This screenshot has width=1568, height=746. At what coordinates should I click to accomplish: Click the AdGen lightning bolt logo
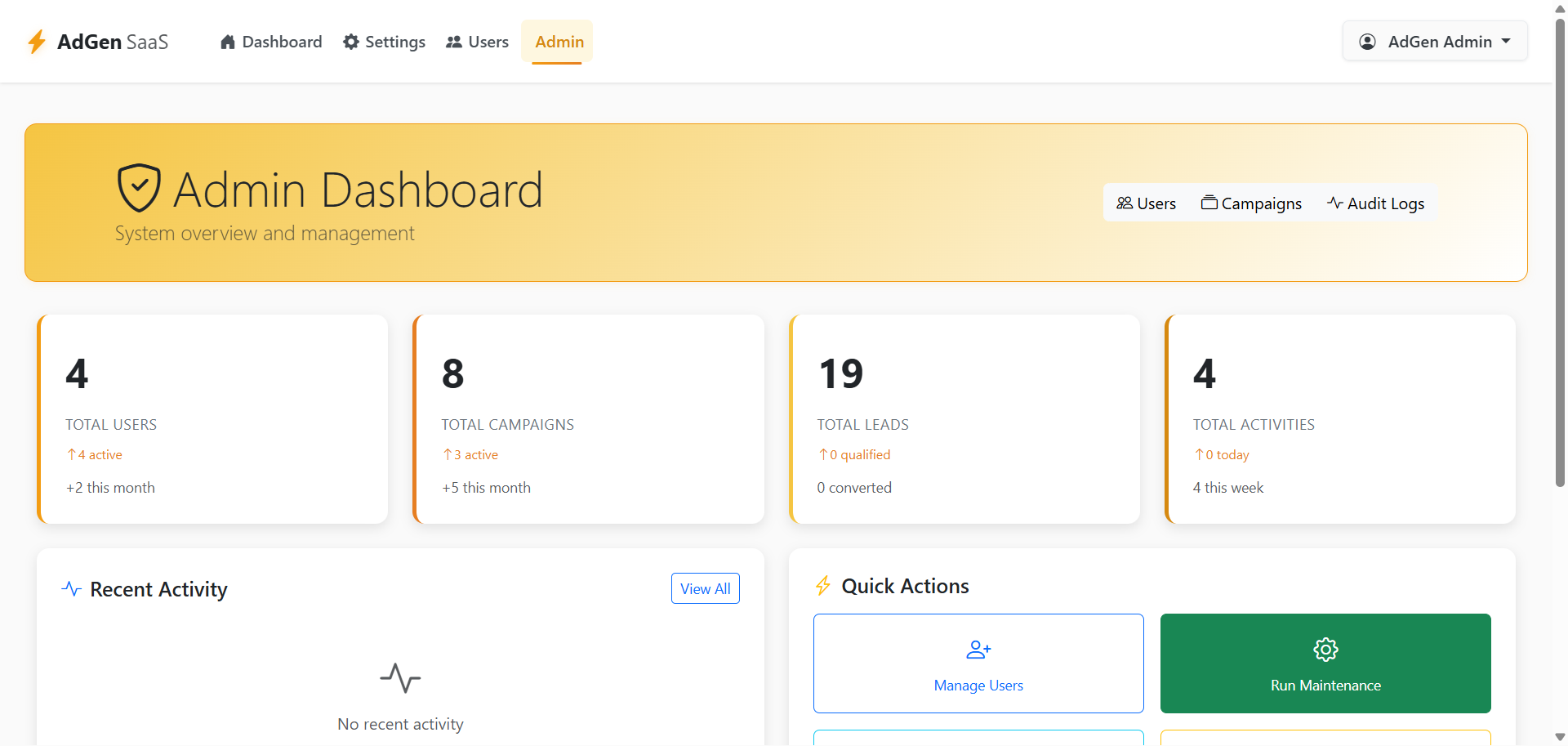(37, 42)
